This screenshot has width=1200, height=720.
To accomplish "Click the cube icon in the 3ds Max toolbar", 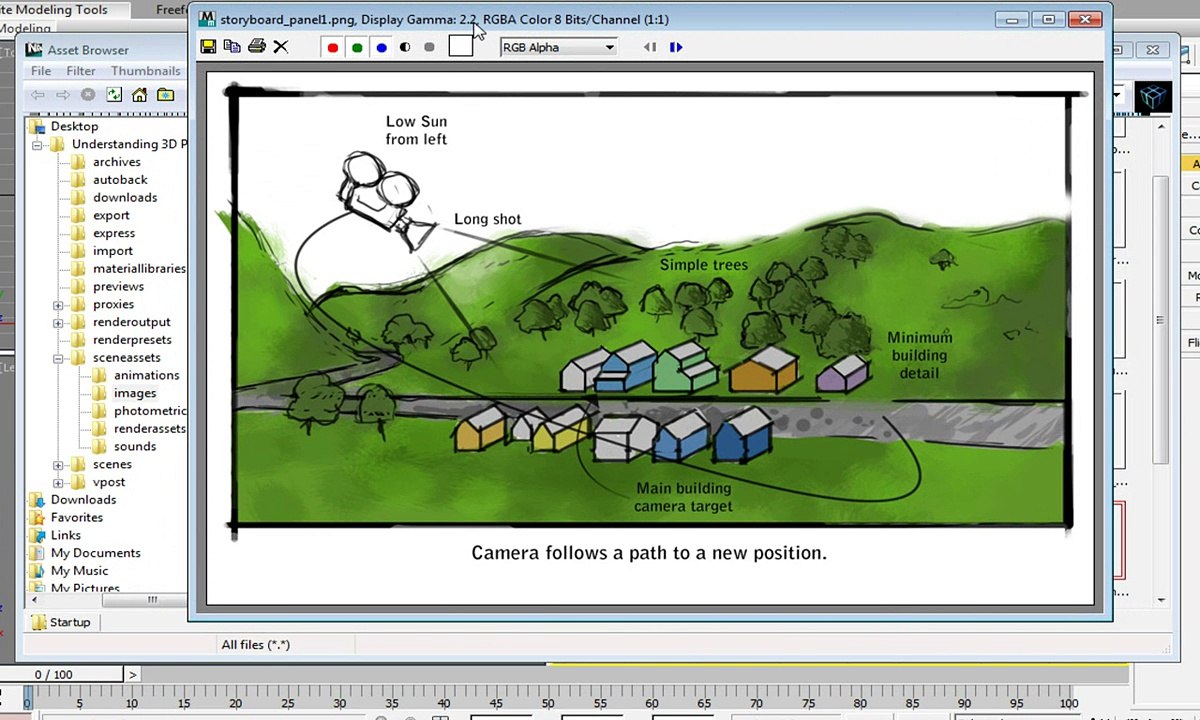I will point(1154,97).
